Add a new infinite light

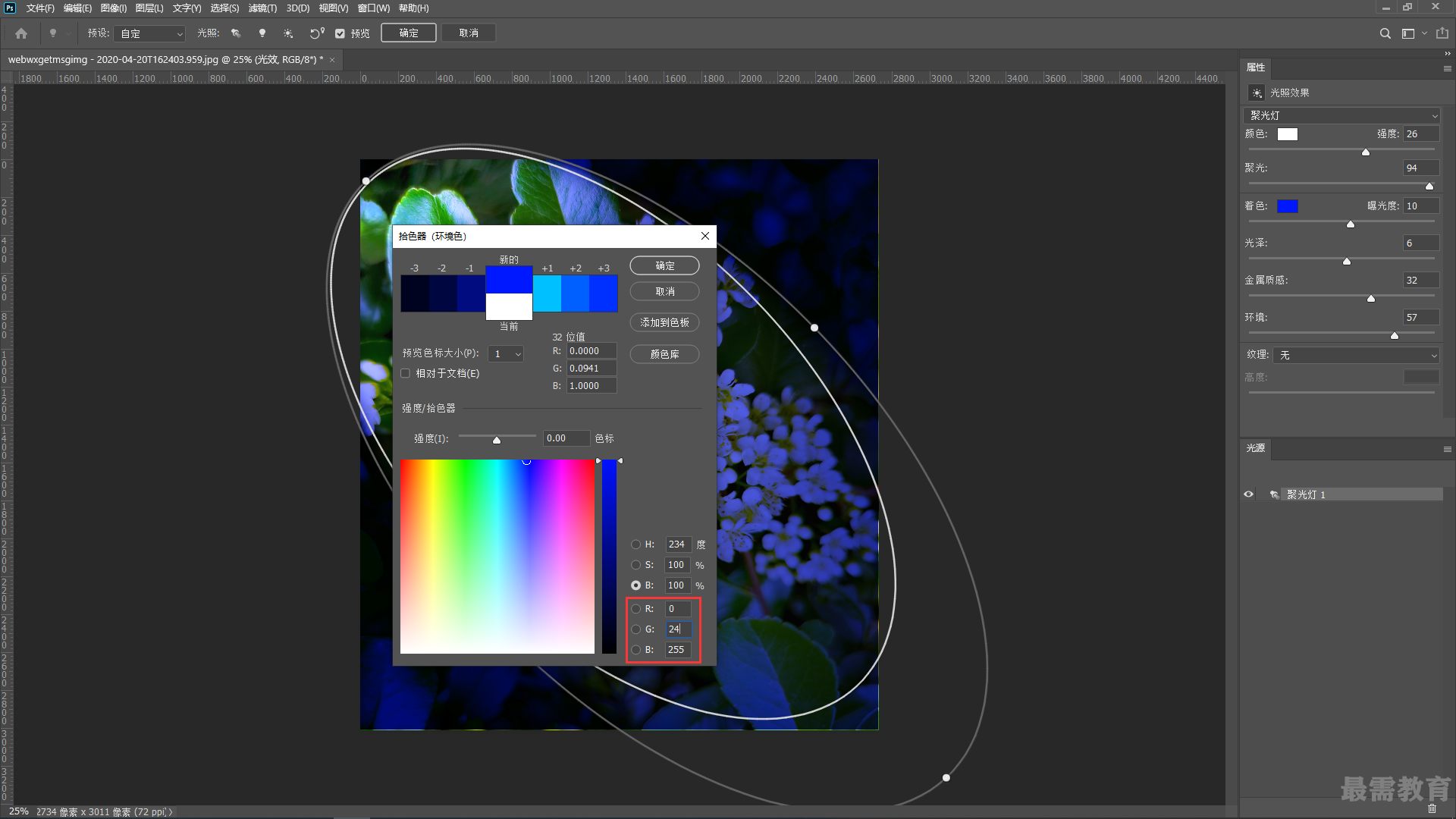[x=288, y=33]
